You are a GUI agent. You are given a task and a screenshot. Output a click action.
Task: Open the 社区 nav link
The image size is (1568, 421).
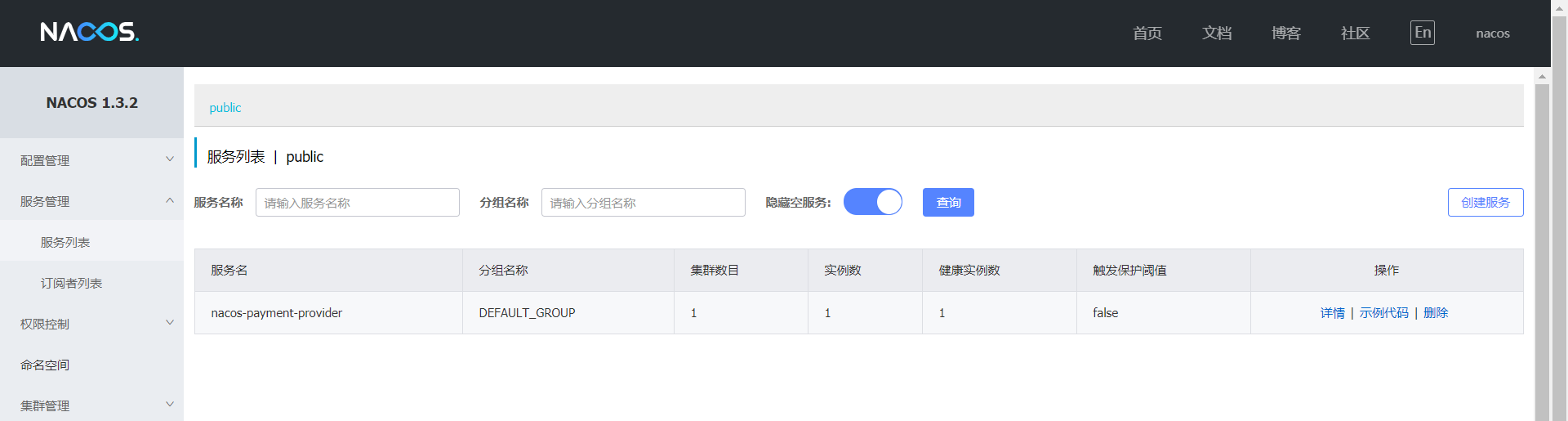pyautogui.click(x=1356, y=33)
